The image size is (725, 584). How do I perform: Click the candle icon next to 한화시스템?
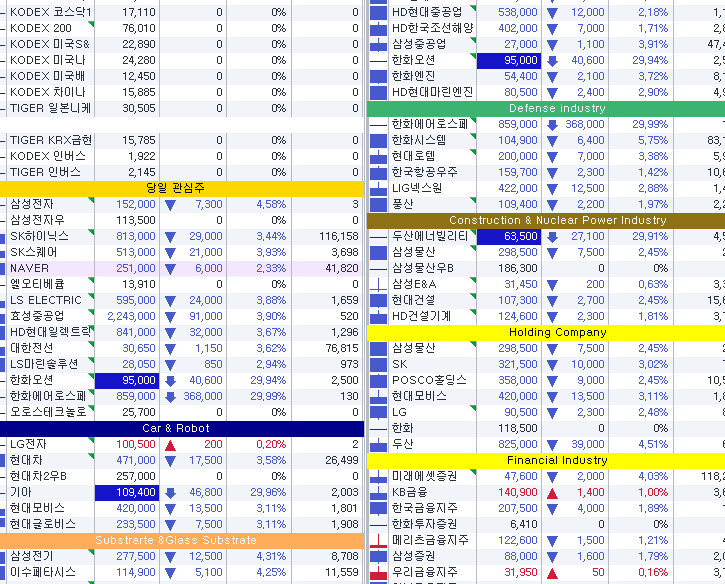click(378, 141)
